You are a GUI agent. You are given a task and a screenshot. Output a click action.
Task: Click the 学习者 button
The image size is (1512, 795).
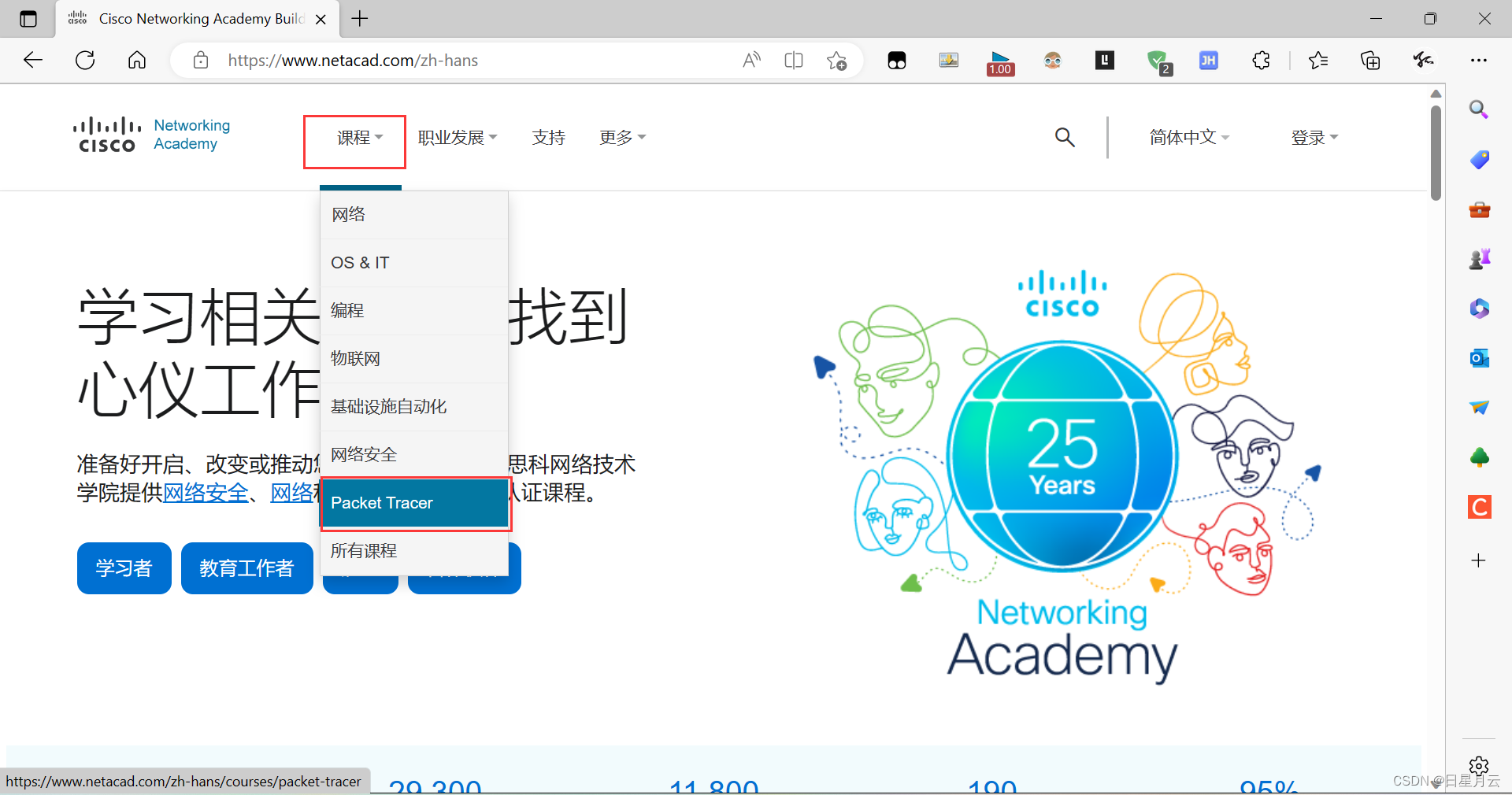[124, 568]
